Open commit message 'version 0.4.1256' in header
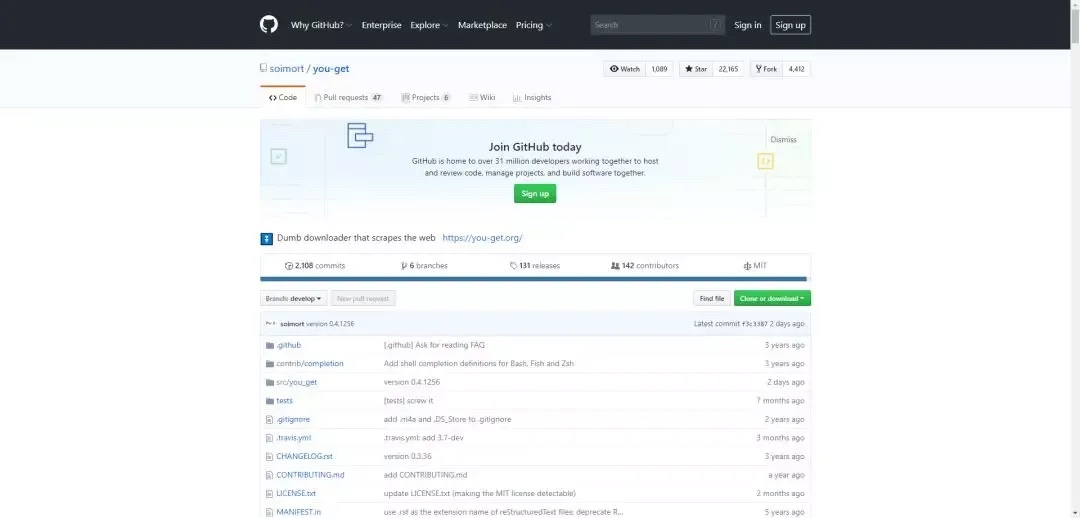 point(330,324)
